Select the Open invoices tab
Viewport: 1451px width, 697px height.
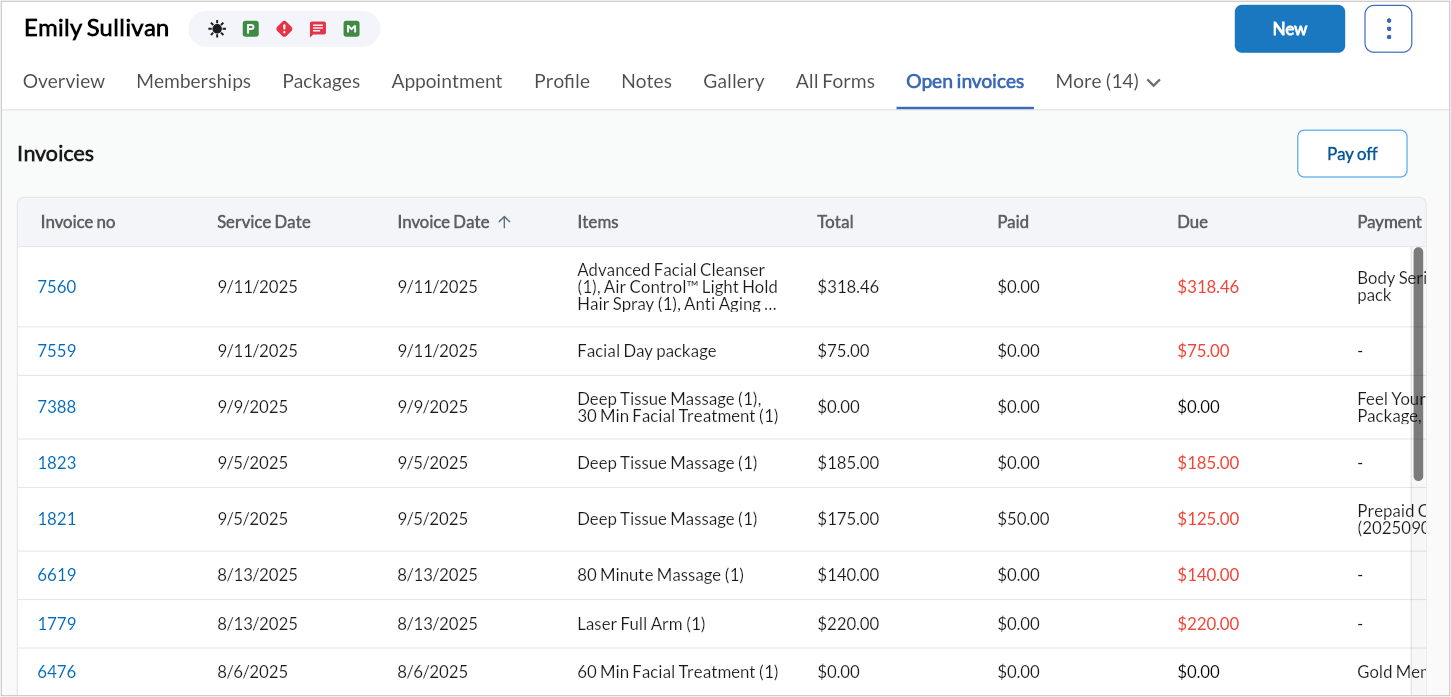point(965,82)
